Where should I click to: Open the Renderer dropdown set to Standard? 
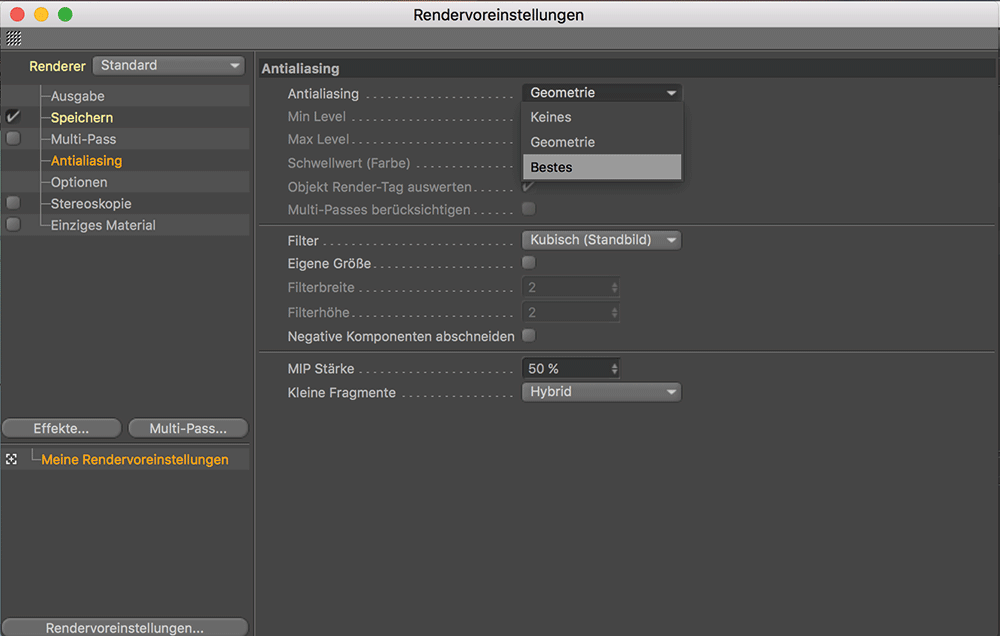point(168,66)
